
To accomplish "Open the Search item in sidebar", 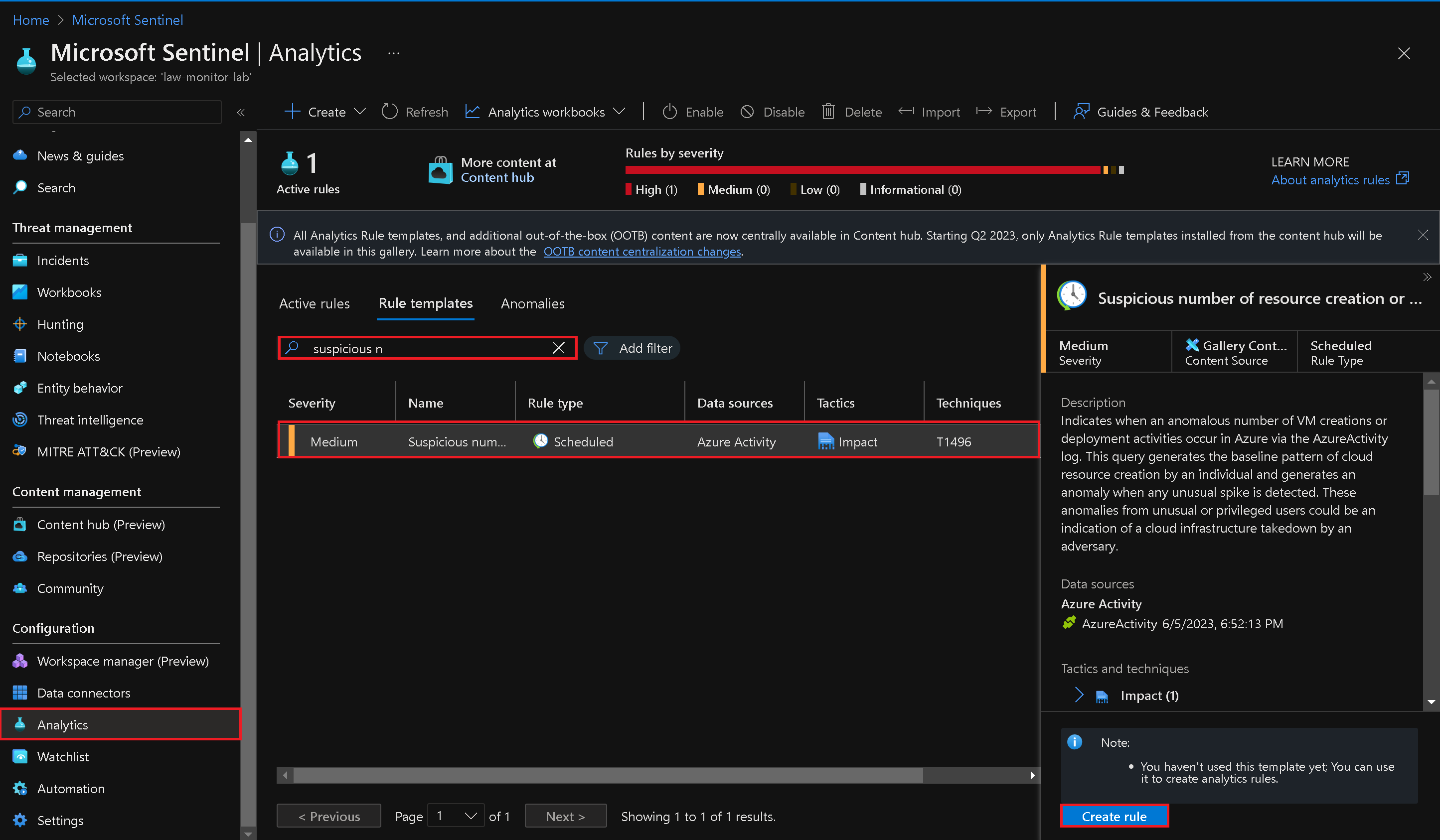I will point(56,188).
